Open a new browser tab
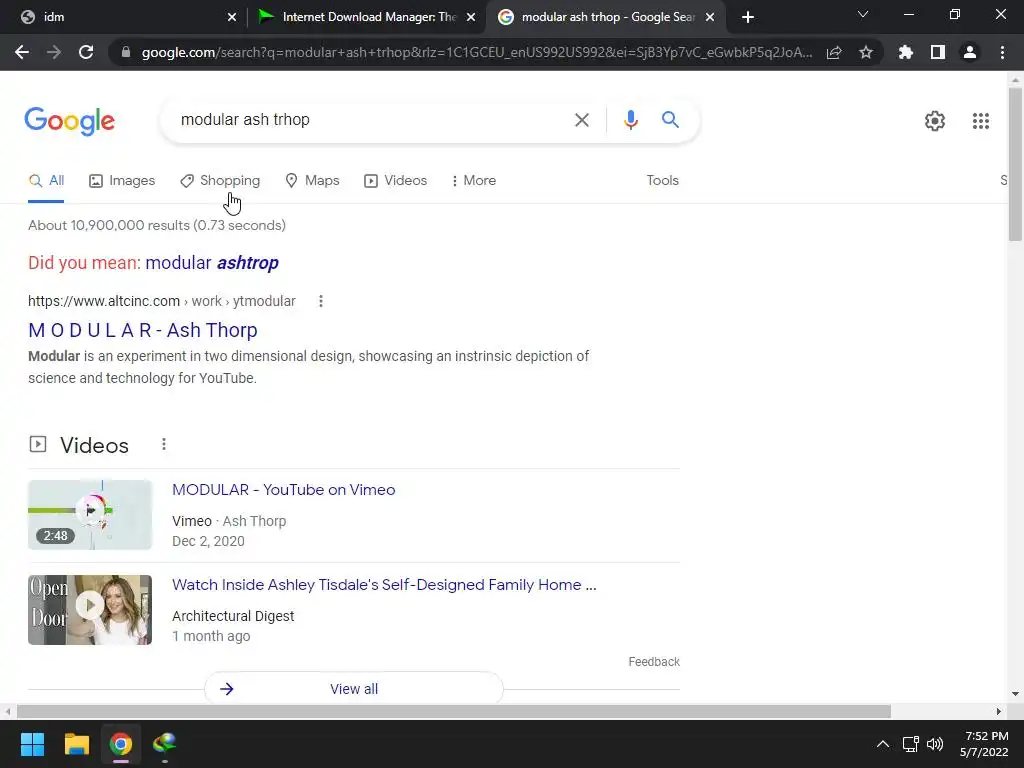The image size is (1024, 768). click(748, 17)
